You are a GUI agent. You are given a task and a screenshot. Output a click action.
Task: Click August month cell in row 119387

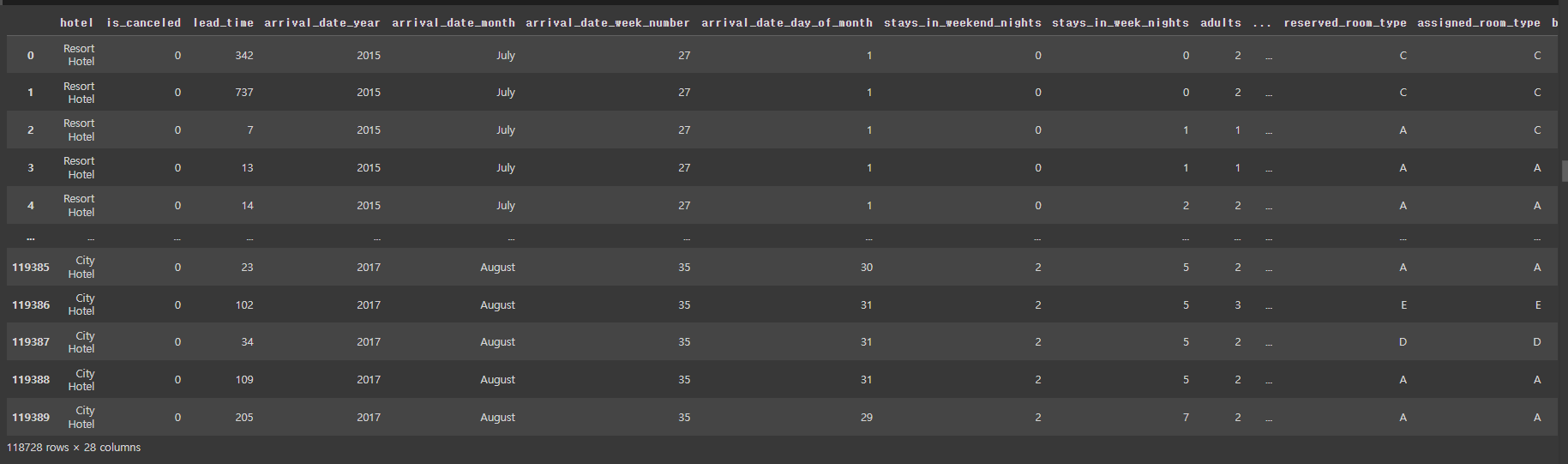[x=498, y=342]
